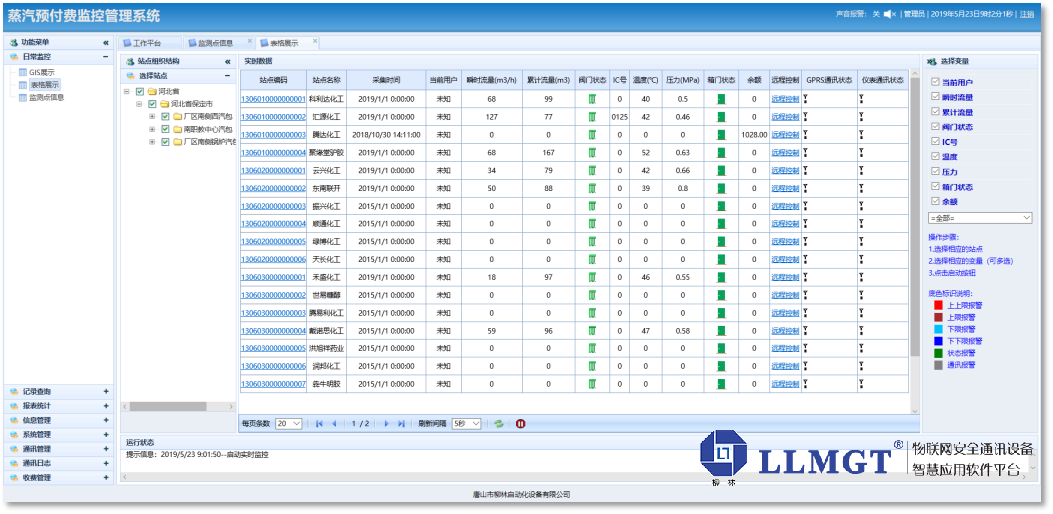Open the 每页条数 page size dropdown
The image size is (1053, 514).
pyautogui.click(x=288, y=424)
